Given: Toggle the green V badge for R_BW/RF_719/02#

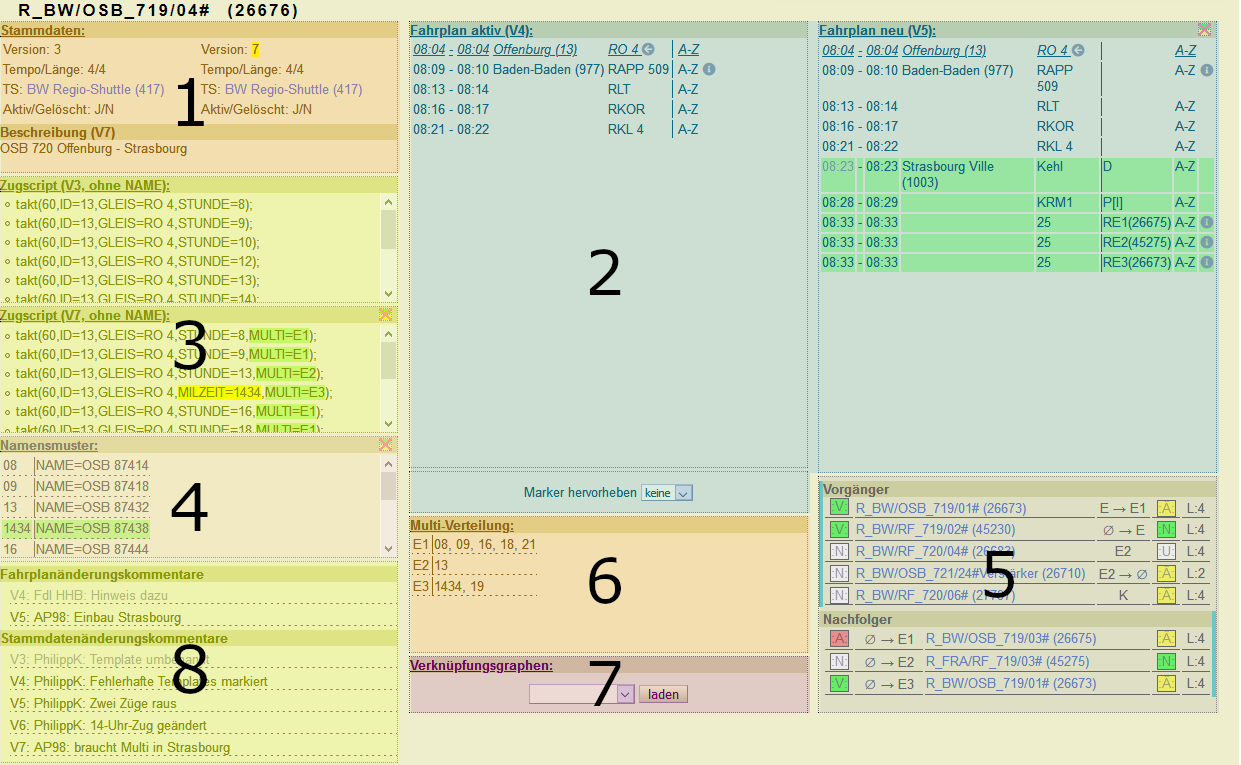Looking at the screenshot, I should tap(839, 530).
